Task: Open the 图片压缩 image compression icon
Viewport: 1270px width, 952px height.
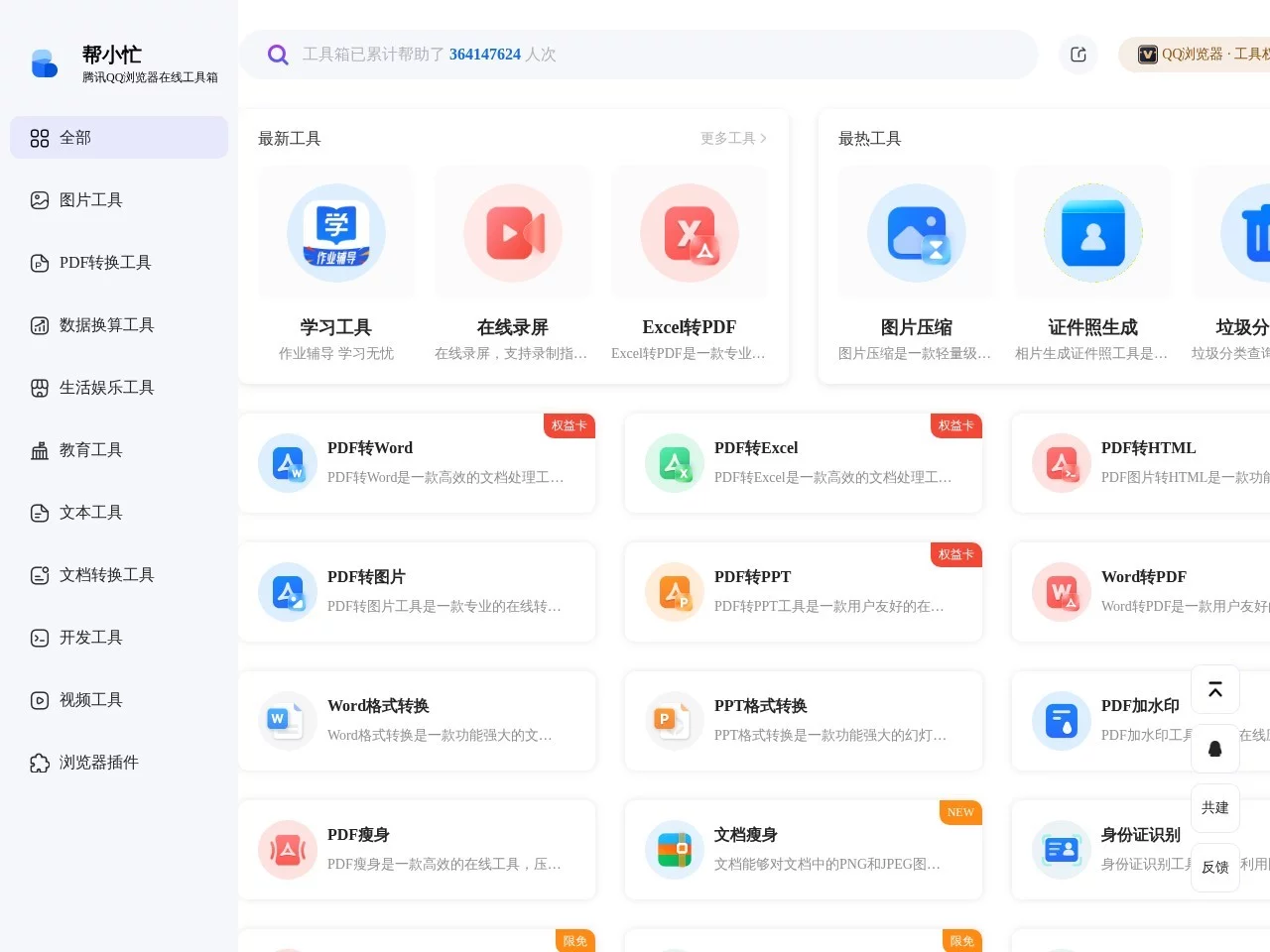Action: pos(915,232)
